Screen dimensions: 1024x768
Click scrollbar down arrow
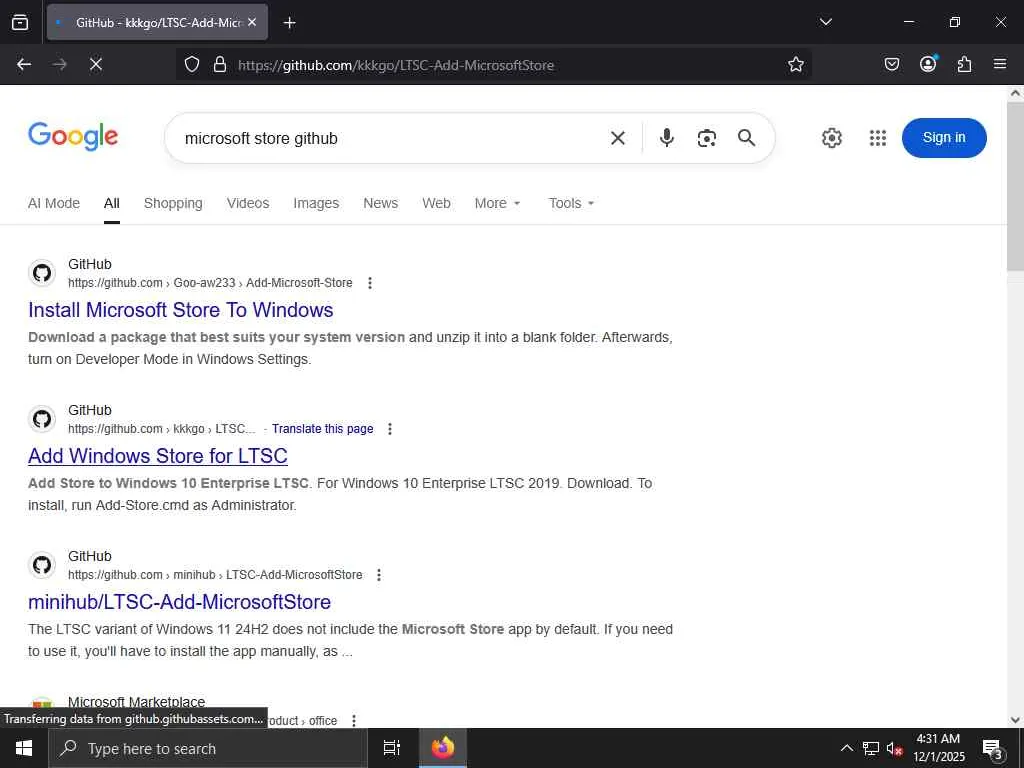pos(1015,720)
